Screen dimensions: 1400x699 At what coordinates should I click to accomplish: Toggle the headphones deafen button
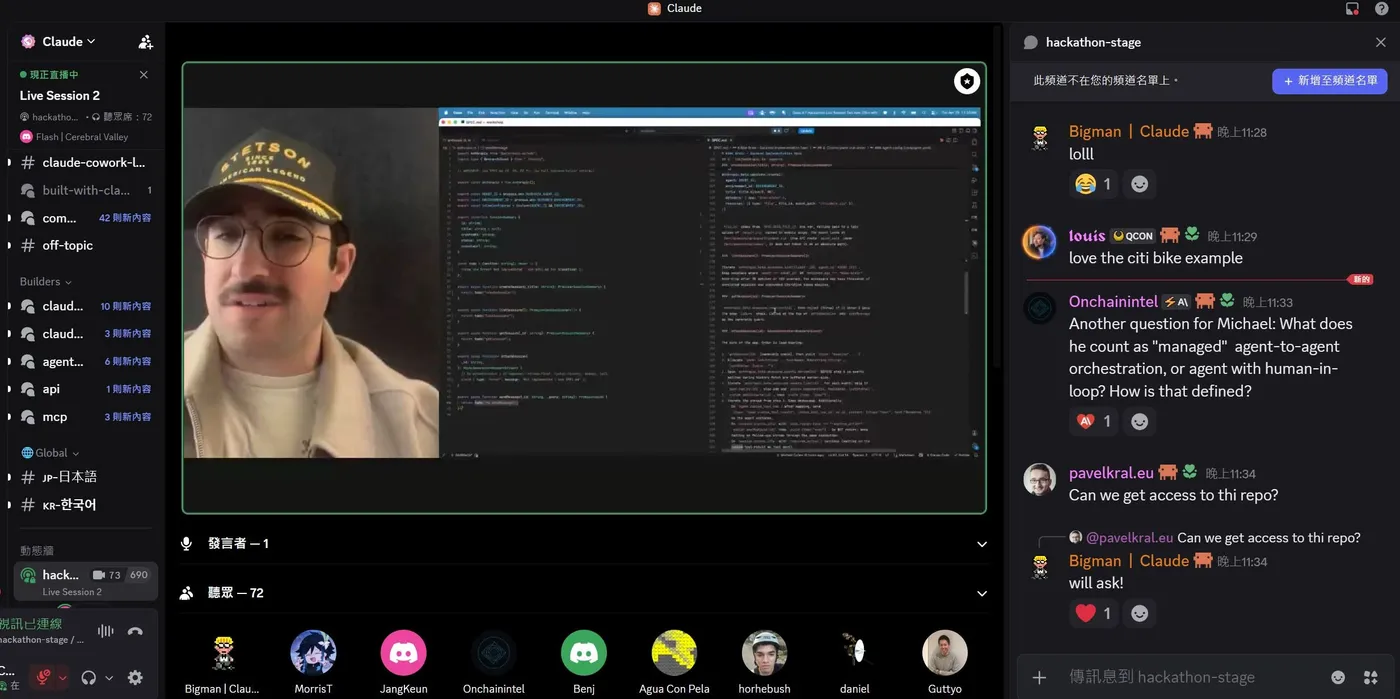(x=89, y=677)
